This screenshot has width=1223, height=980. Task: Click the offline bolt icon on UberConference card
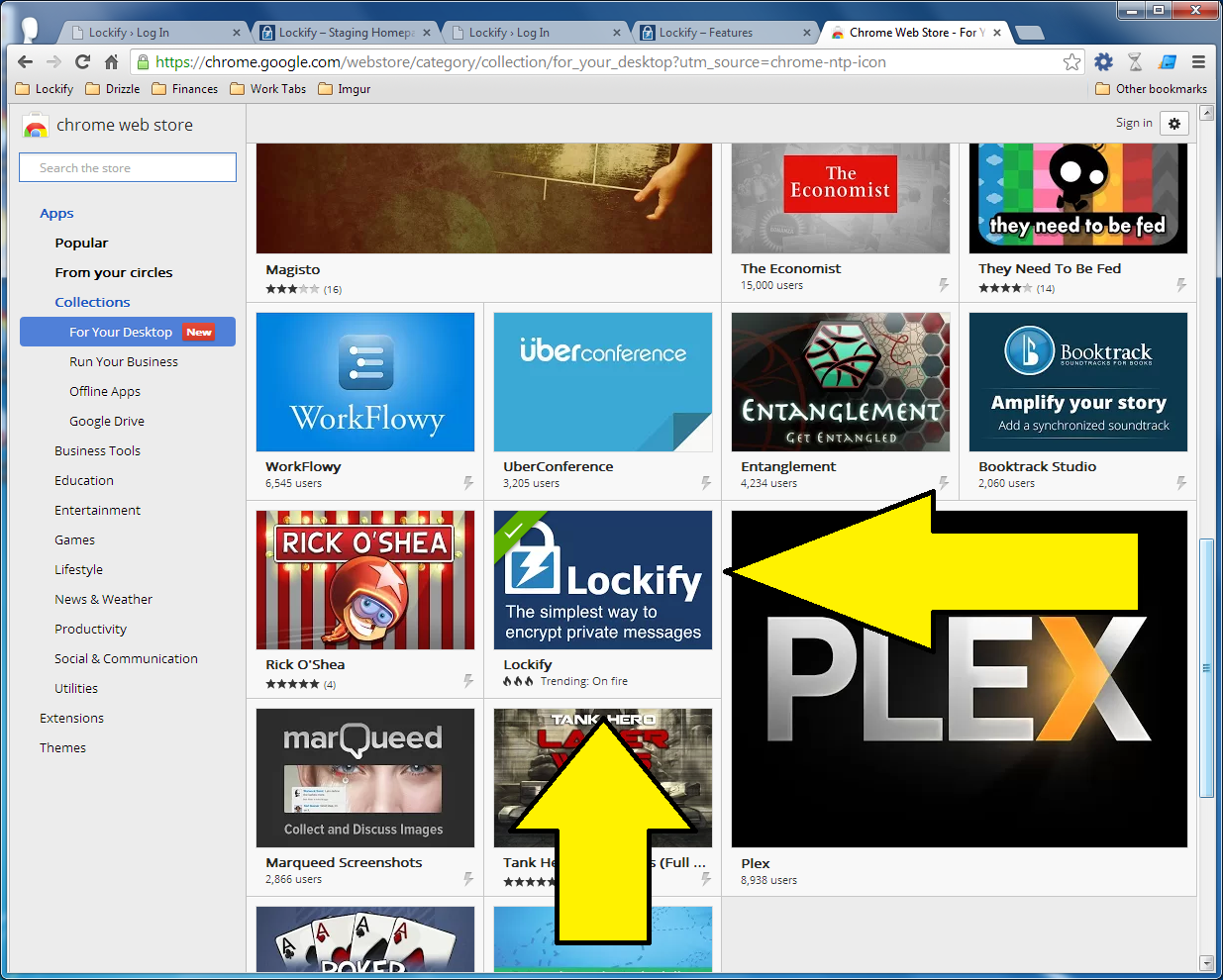pyautogui.click(x=706, y=483)
